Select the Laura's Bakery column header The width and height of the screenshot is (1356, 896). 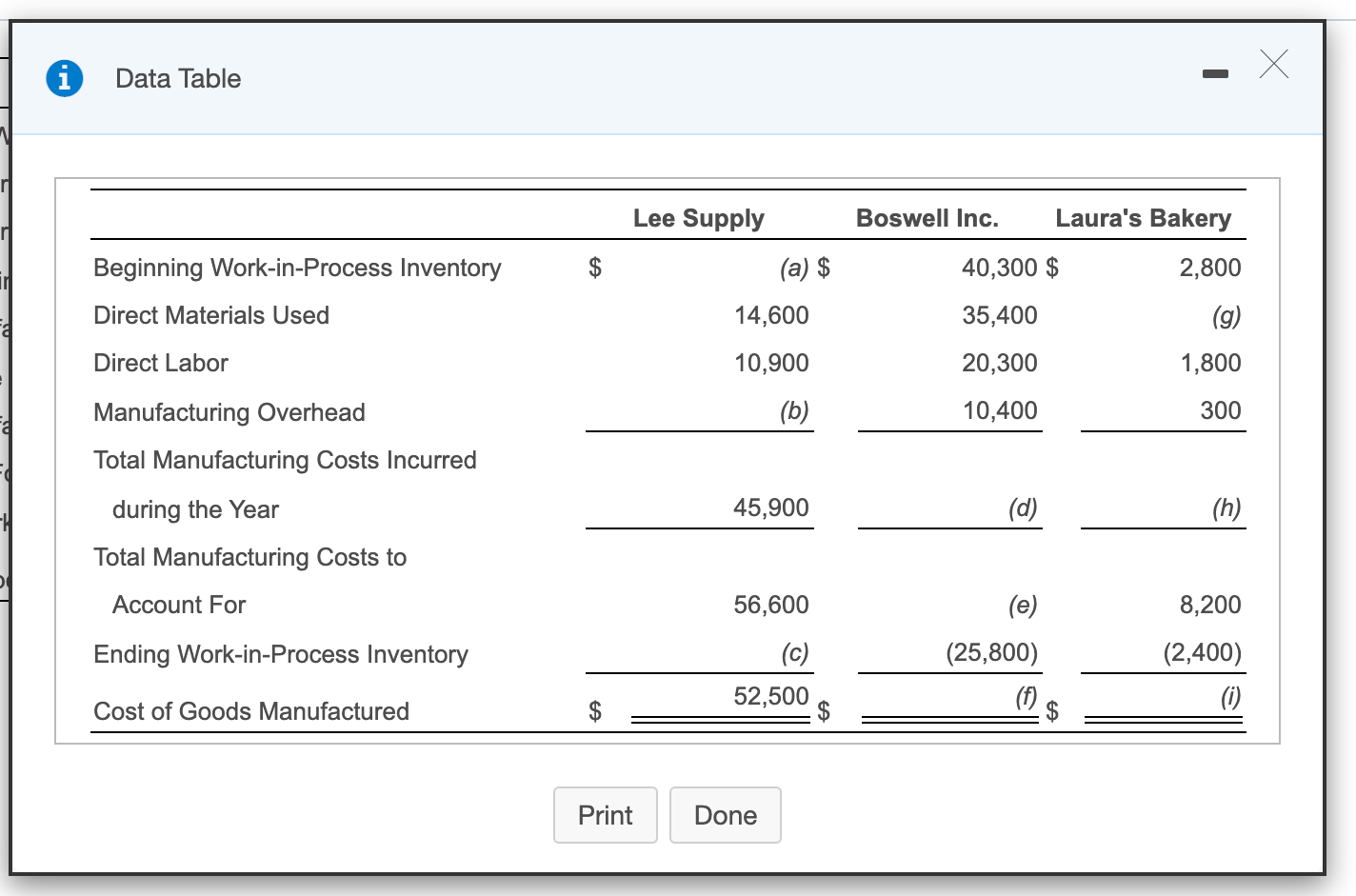[x=1144, y=219]
